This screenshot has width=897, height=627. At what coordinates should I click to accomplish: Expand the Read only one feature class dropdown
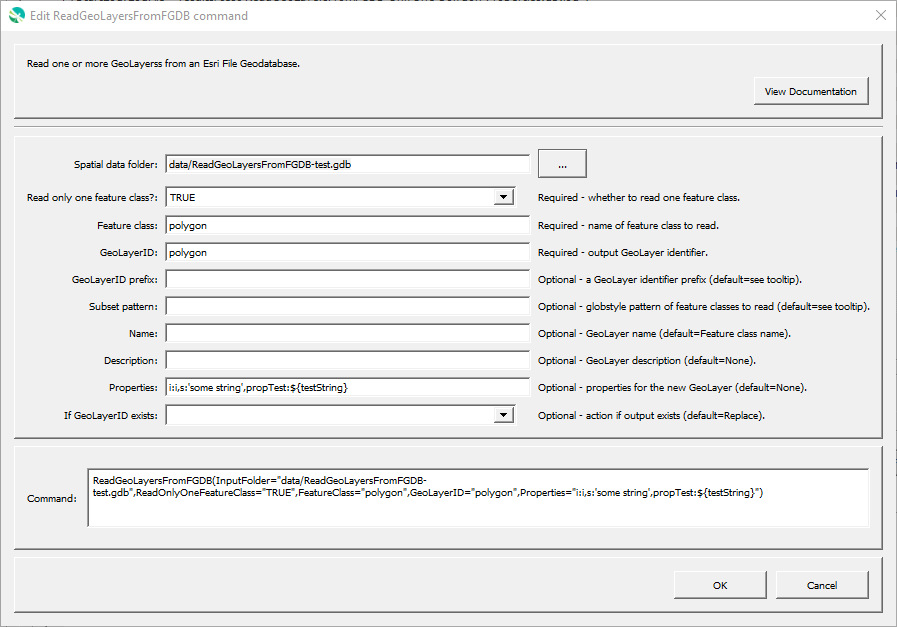tap(503, 197)
